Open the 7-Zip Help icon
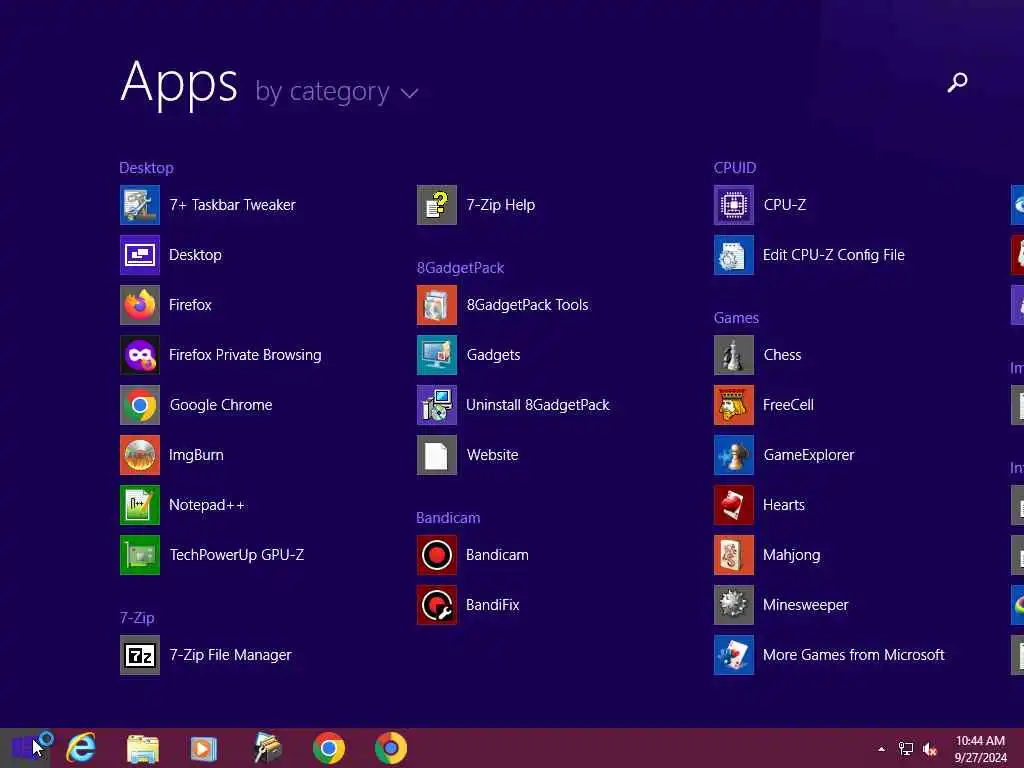1024x768 pixels. [437, 205]
